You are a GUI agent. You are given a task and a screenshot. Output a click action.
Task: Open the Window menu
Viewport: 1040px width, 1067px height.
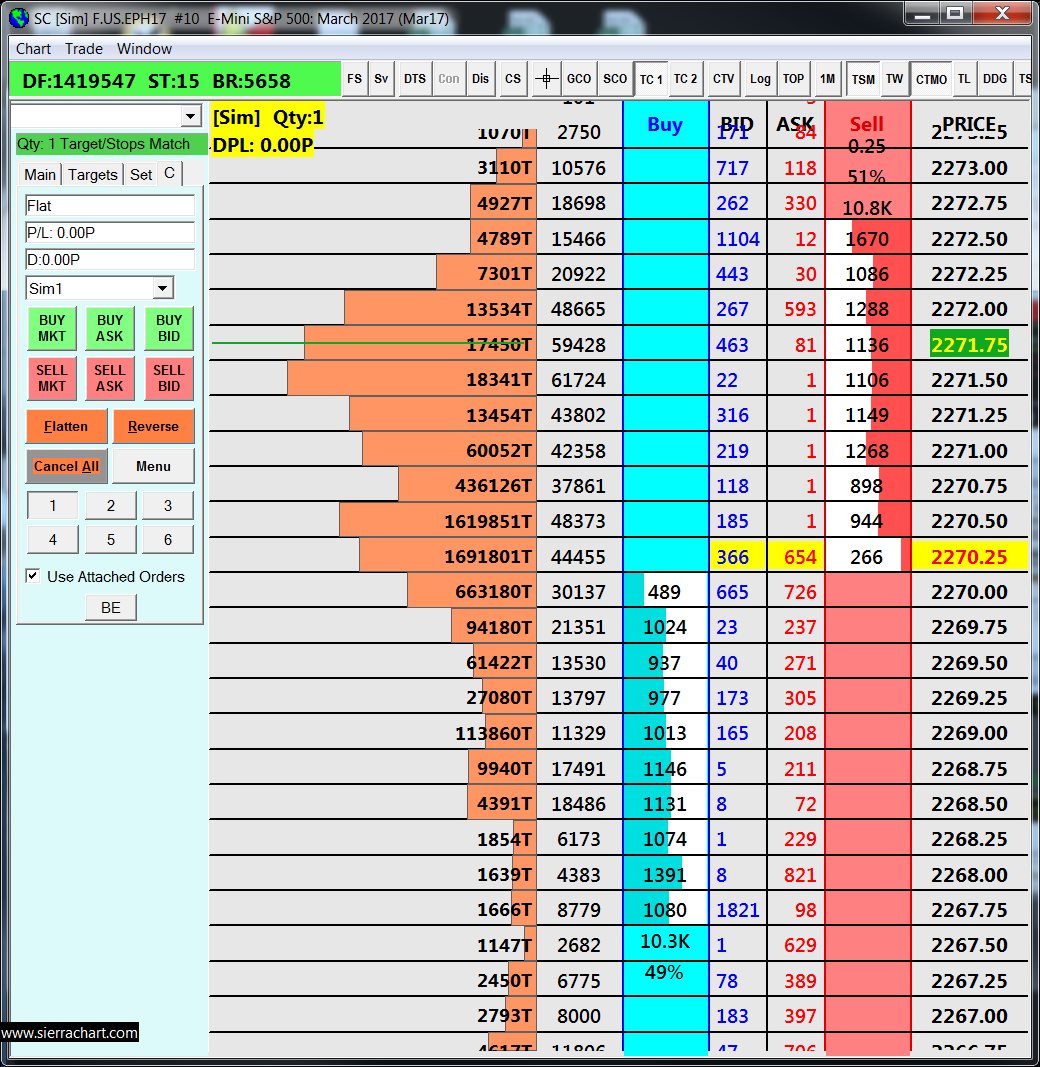click(x=144, y=49)
